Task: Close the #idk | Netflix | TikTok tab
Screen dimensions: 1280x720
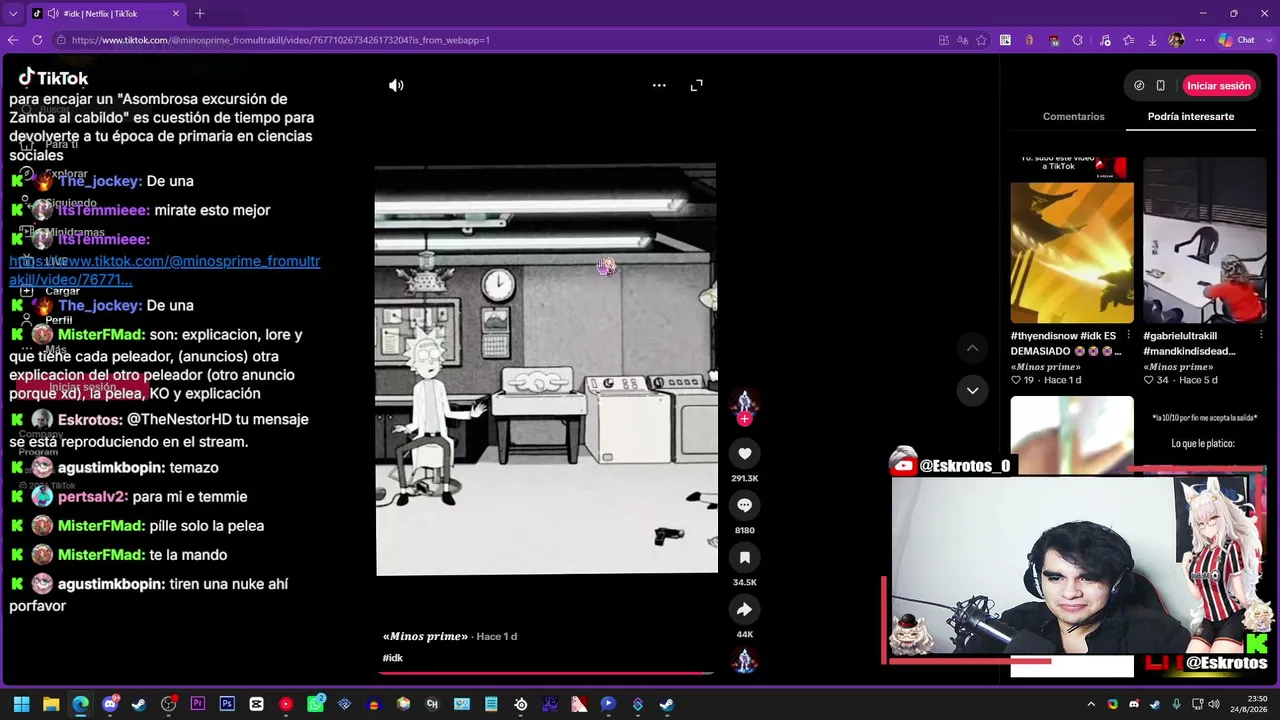Action: coord(176,14)
